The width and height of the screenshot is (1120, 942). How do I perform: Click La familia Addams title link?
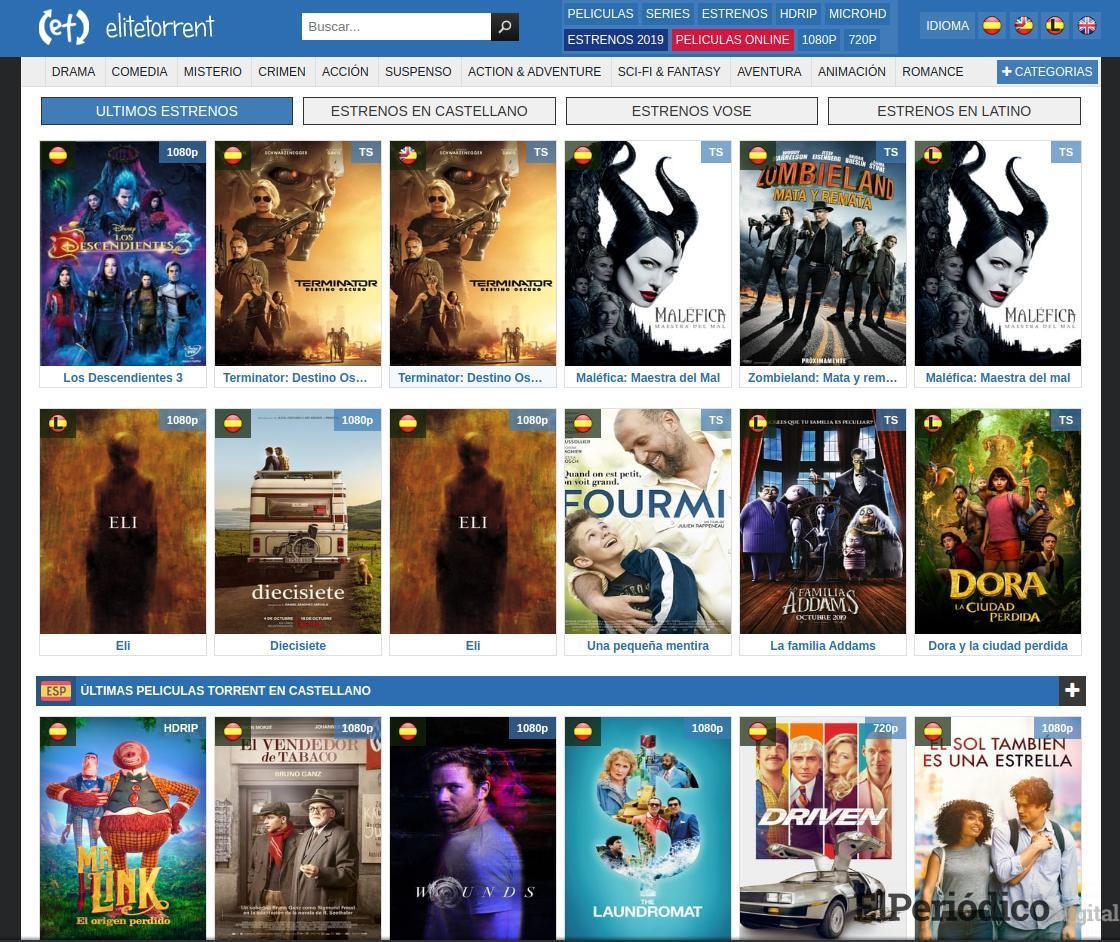coord(823,646)
